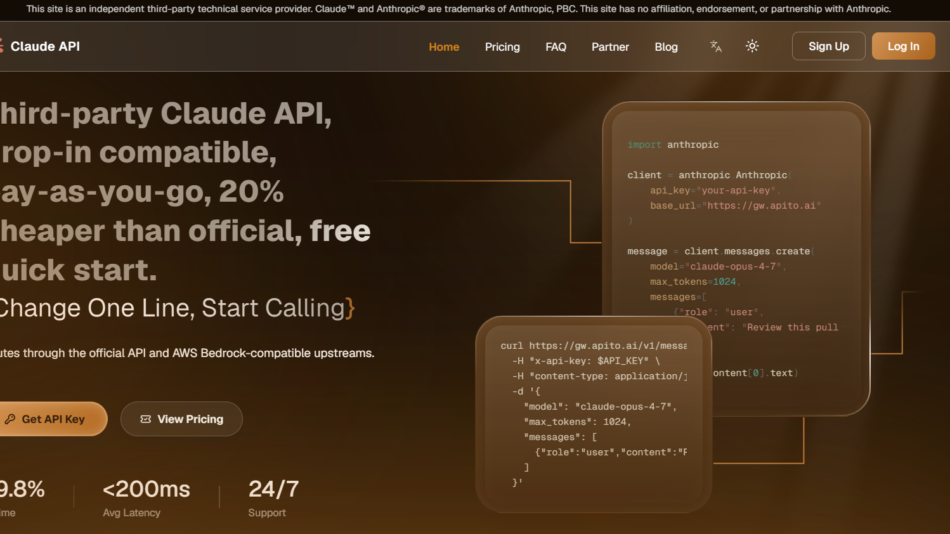Click the curl code sample card
Viewport: 950px width, 534px height.
pos(593,414)
